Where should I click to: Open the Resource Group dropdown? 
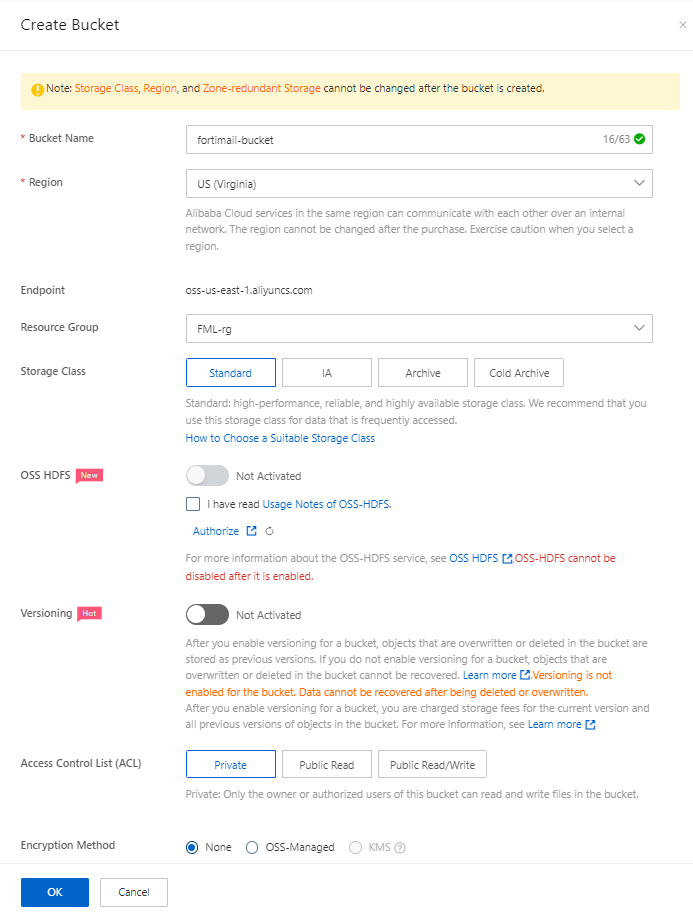click(x=418, y=329)
